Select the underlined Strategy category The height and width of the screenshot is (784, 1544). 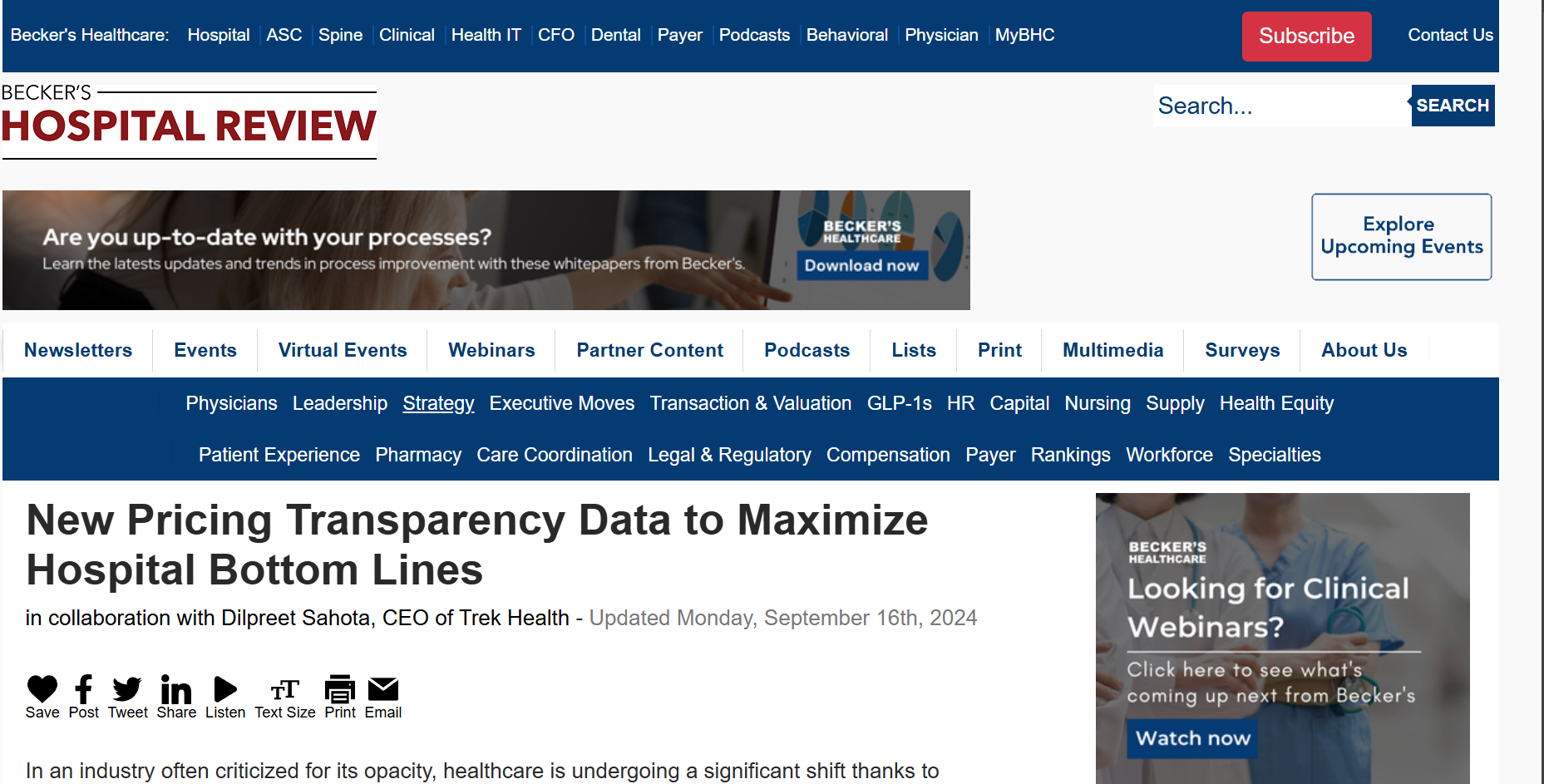pos(438,403)
